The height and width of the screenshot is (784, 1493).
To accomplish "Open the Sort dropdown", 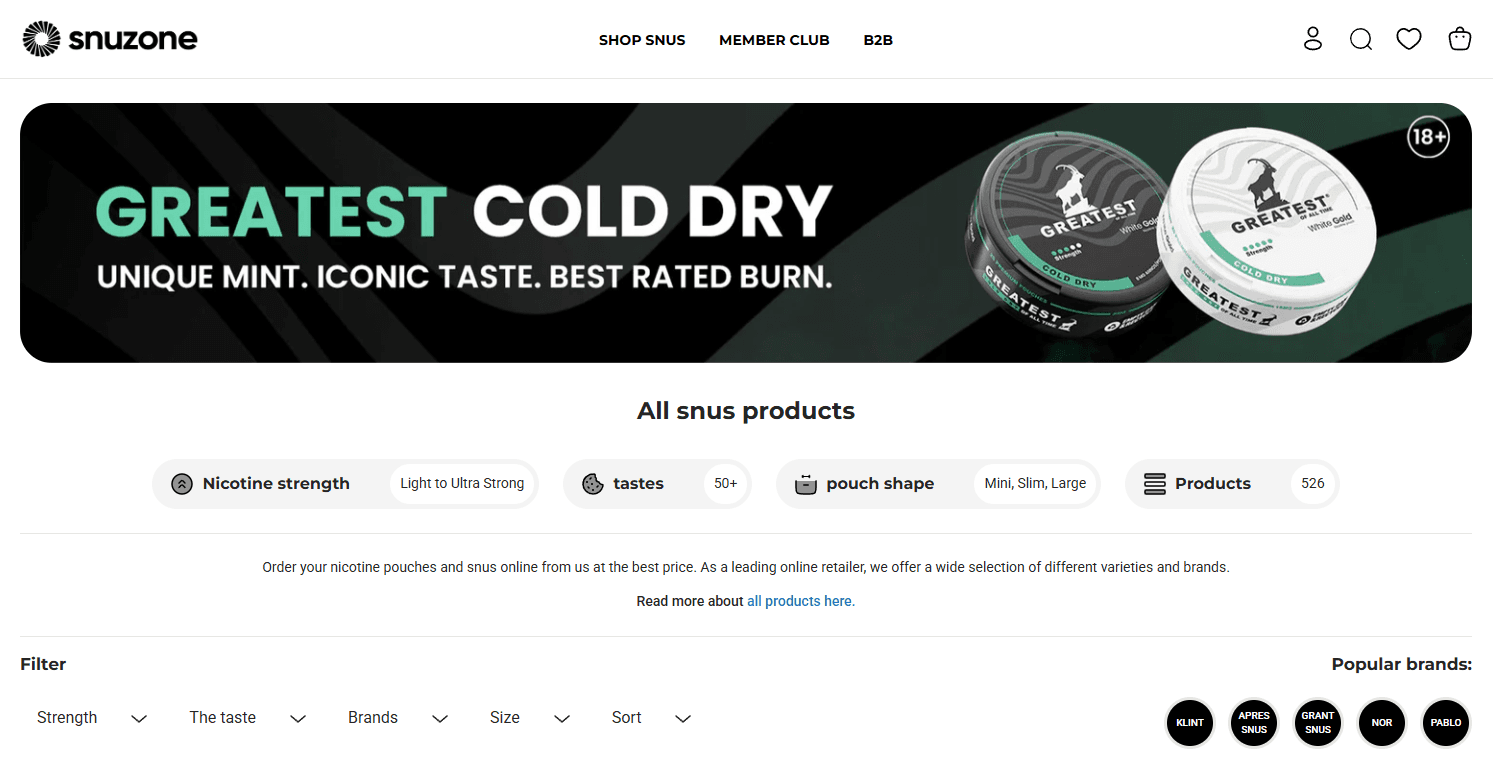I will click(652, 718).
